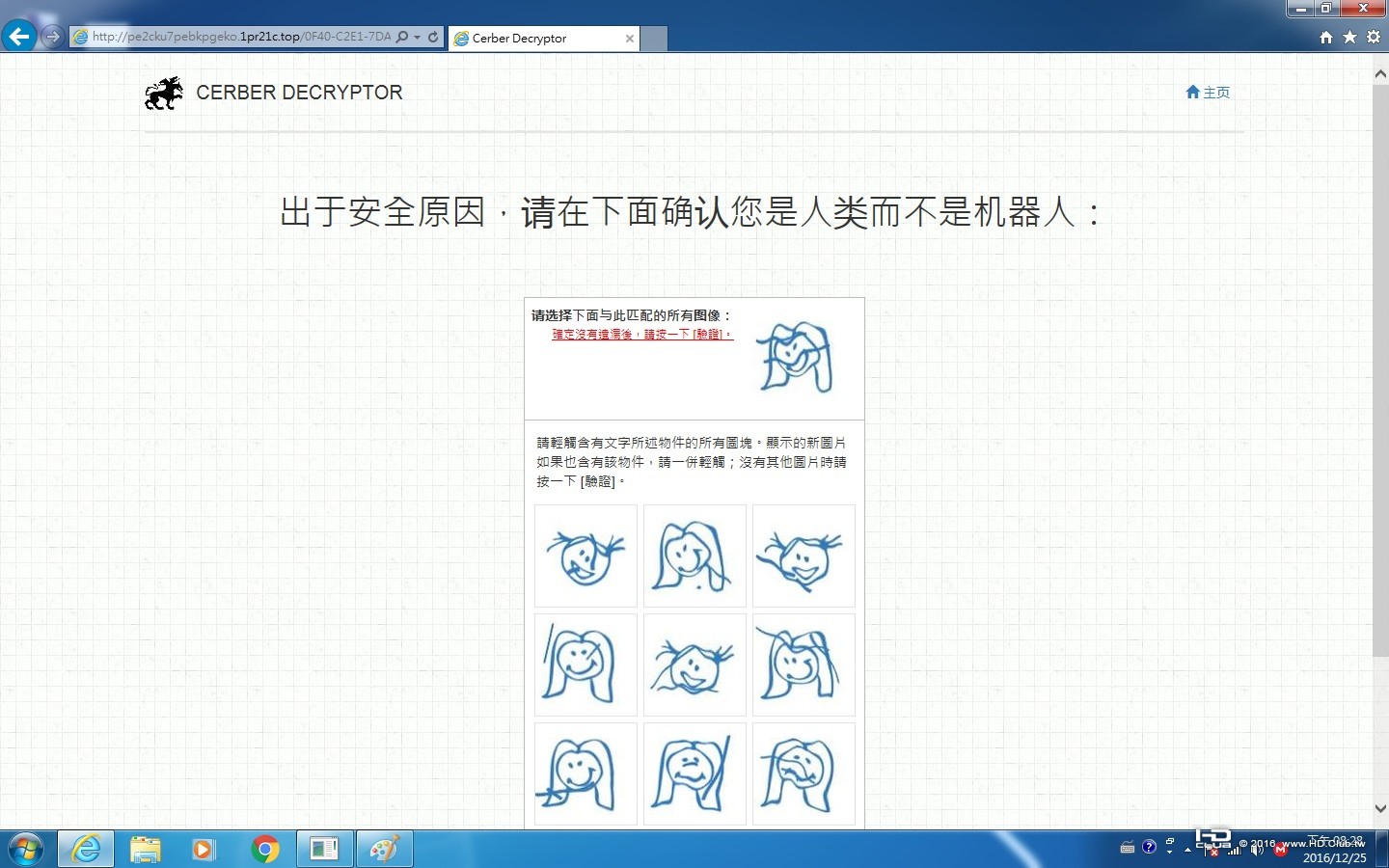Click the refresh icon in address bar
Image resolution: width=1389 pixels, height=868 pixels.
pyautogui.click(x=433, y=38)
